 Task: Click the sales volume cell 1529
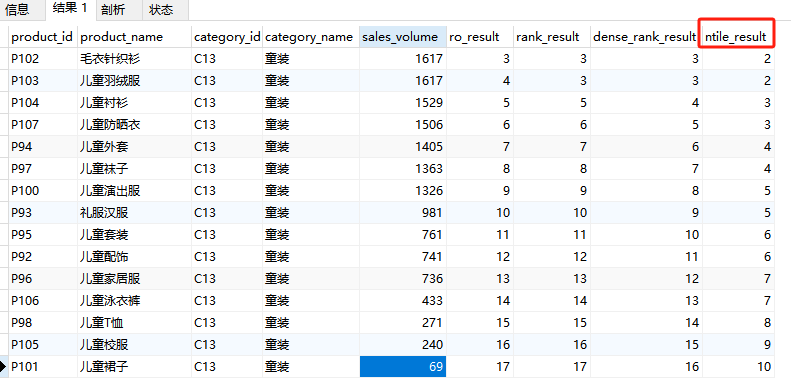[403, 103]
